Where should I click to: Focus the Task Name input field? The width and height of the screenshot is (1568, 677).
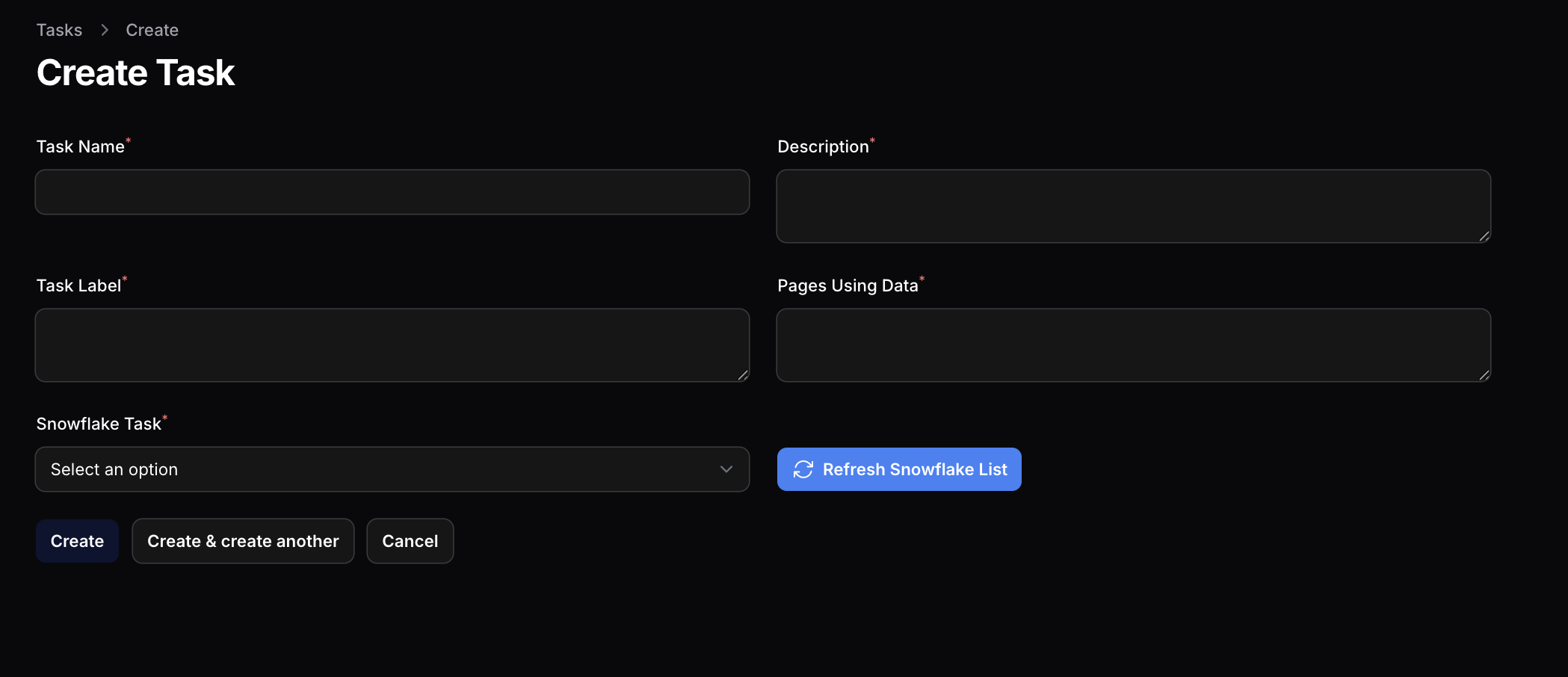(392, 192)
